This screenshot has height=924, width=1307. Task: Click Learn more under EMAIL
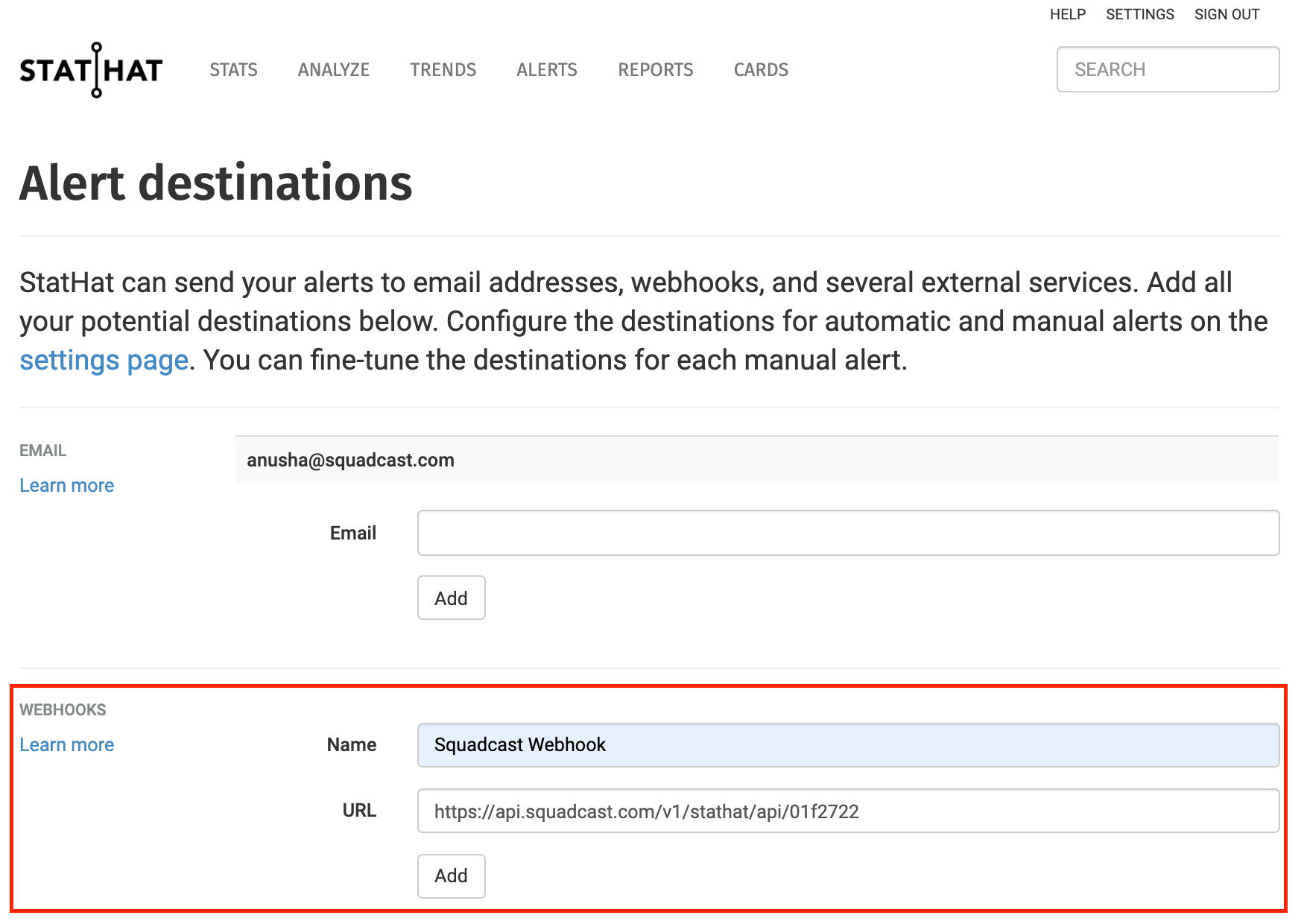click(x=67, y=486)
